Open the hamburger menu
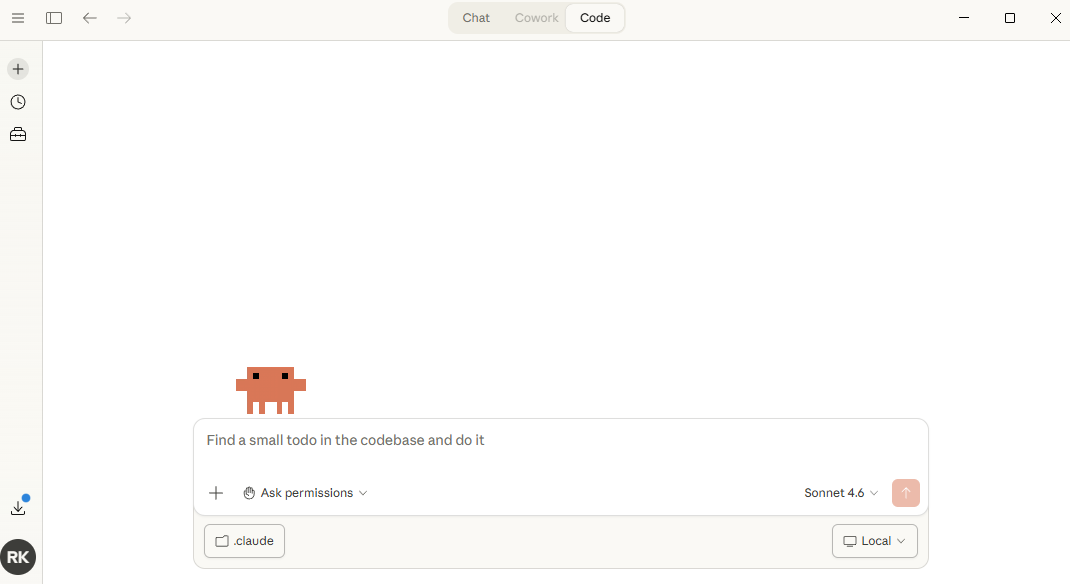The image size is (1070, 584). click(18, 18)
